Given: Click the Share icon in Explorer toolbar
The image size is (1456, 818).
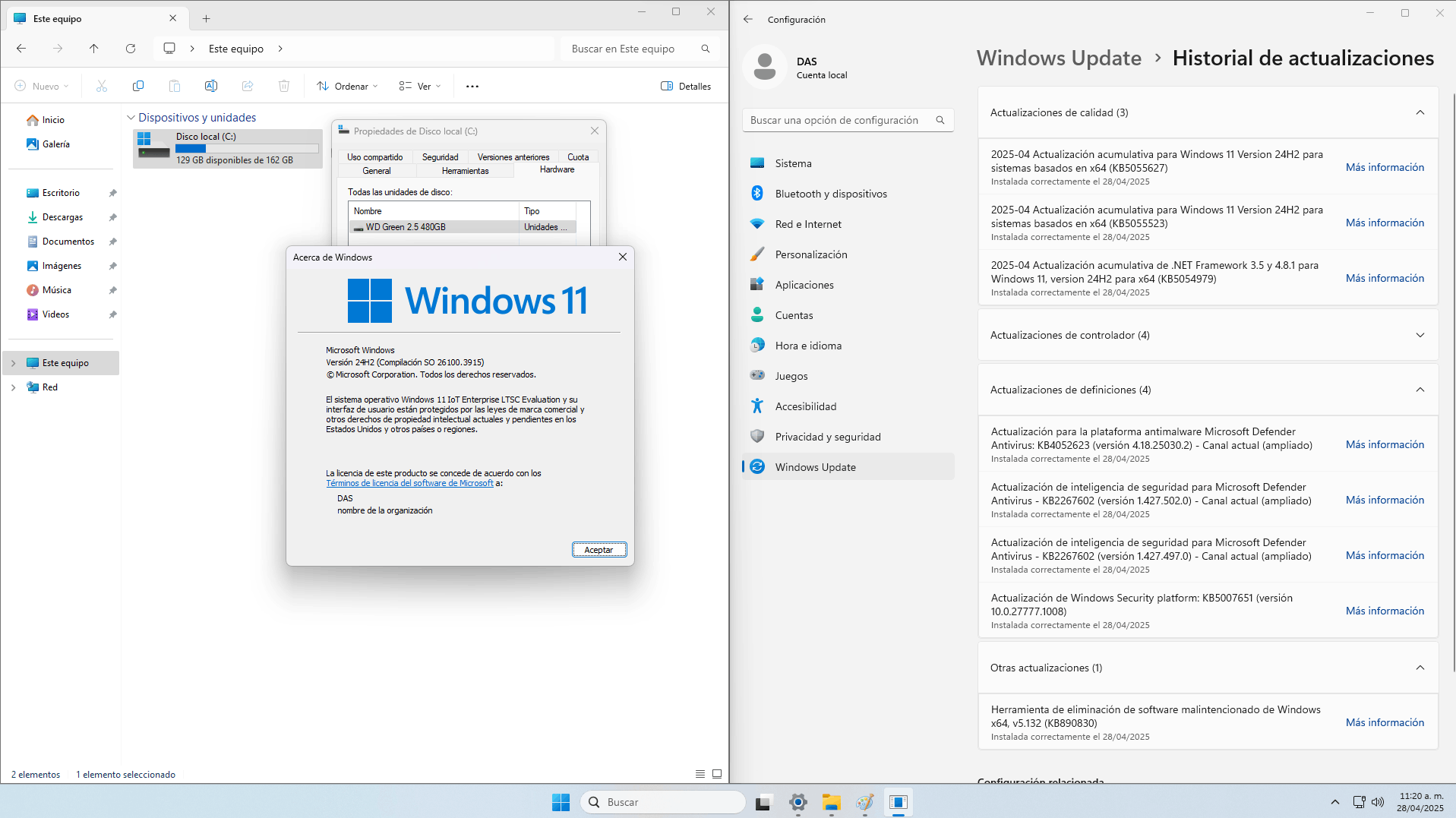Looking at the screenshot, I should pyautogui.click(x=248, y=86).
